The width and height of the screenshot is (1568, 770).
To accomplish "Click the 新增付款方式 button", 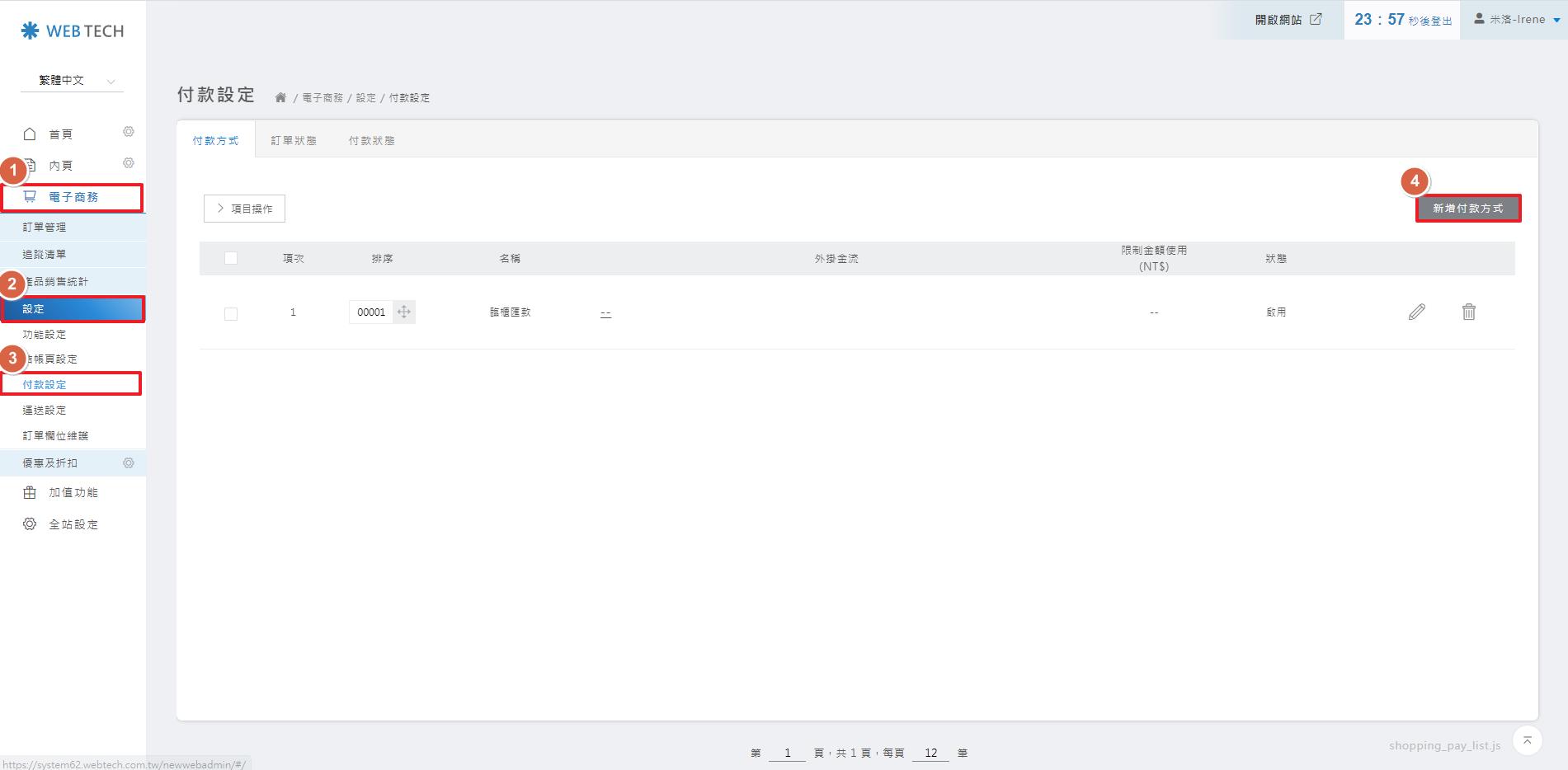I will click(x=1467, y=209).
